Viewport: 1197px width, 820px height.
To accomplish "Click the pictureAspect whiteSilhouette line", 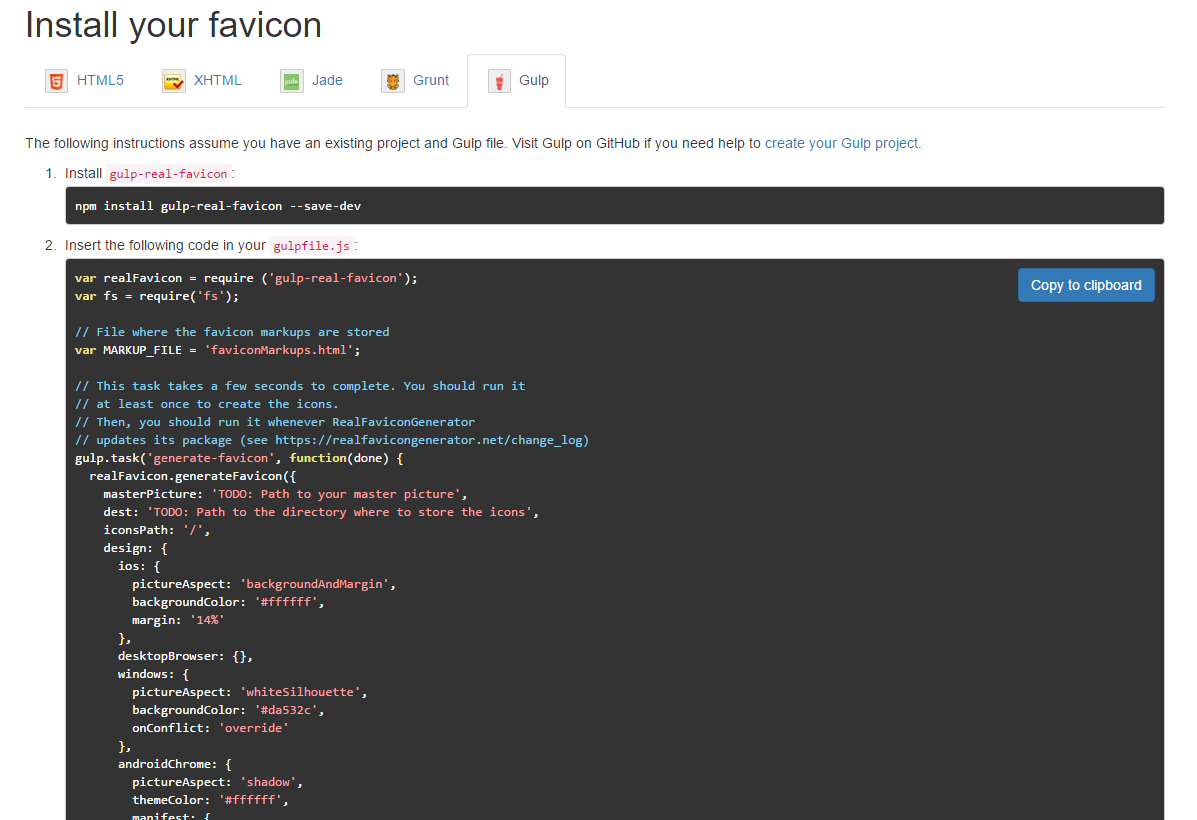I will pyautogui.click(x=250, y=692).
